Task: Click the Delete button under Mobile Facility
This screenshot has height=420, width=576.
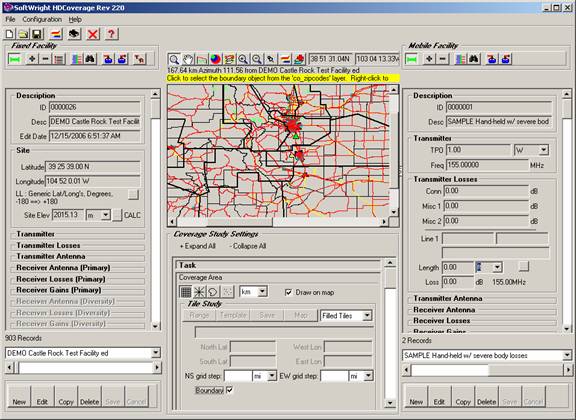Action: pyautogui.click(x=486, y=397)
